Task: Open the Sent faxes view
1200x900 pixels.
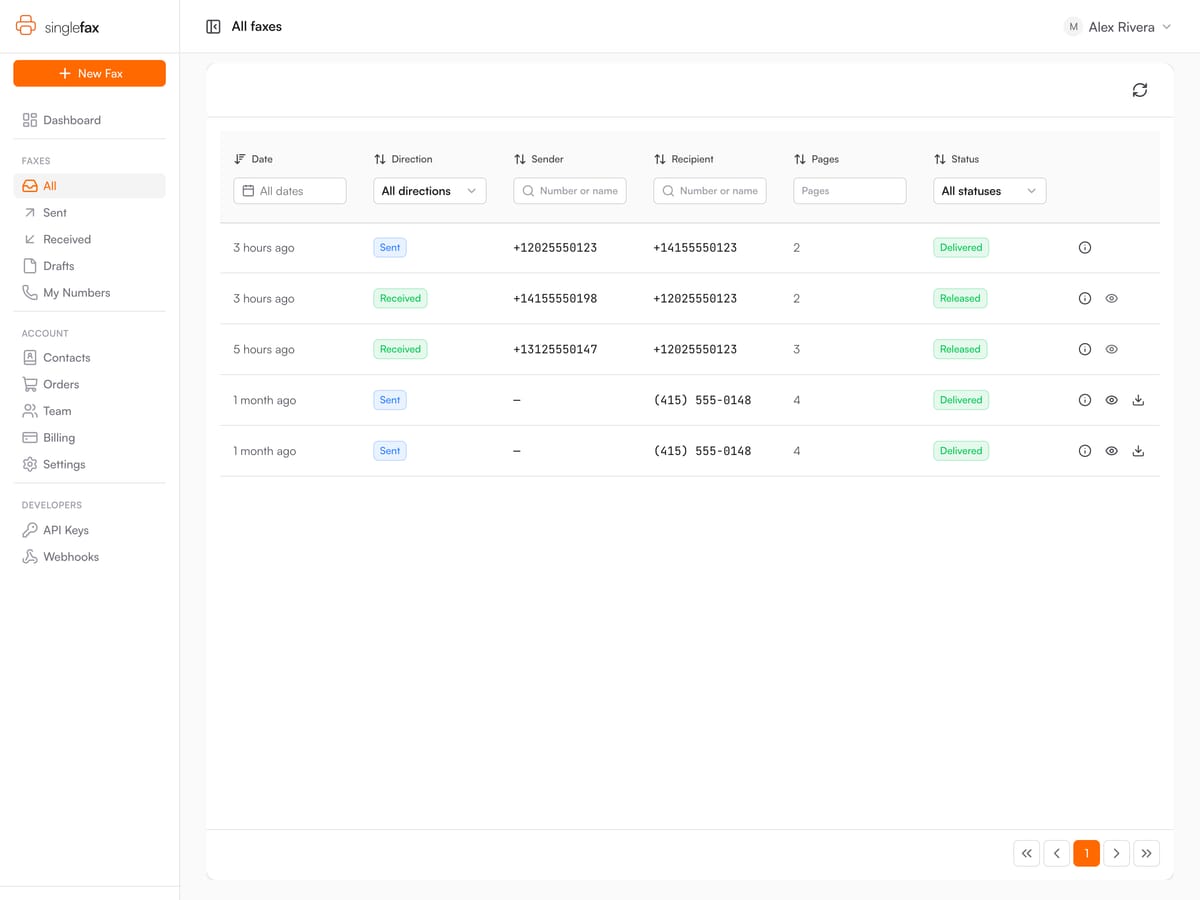Action: (x=89, y=213)
